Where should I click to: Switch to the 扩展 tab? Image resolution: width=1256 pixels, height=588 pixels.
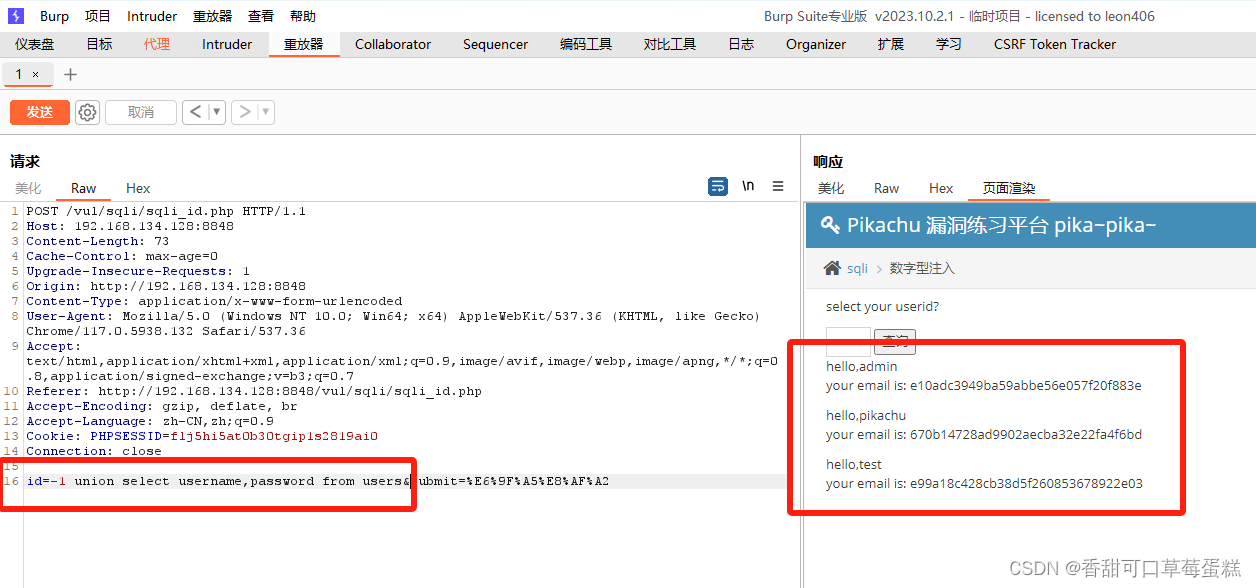(x=891, y=44)
